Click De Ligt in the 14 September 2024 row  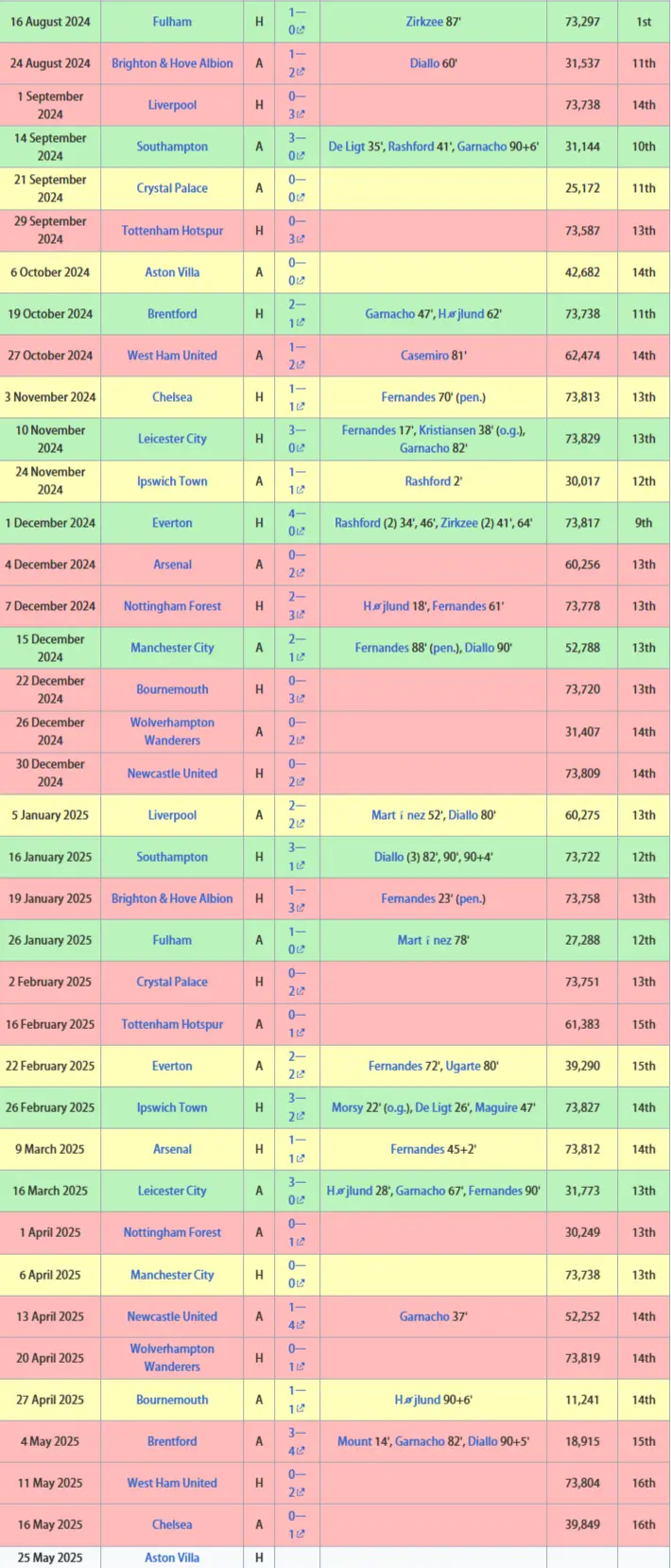click(x=346, y=147)
